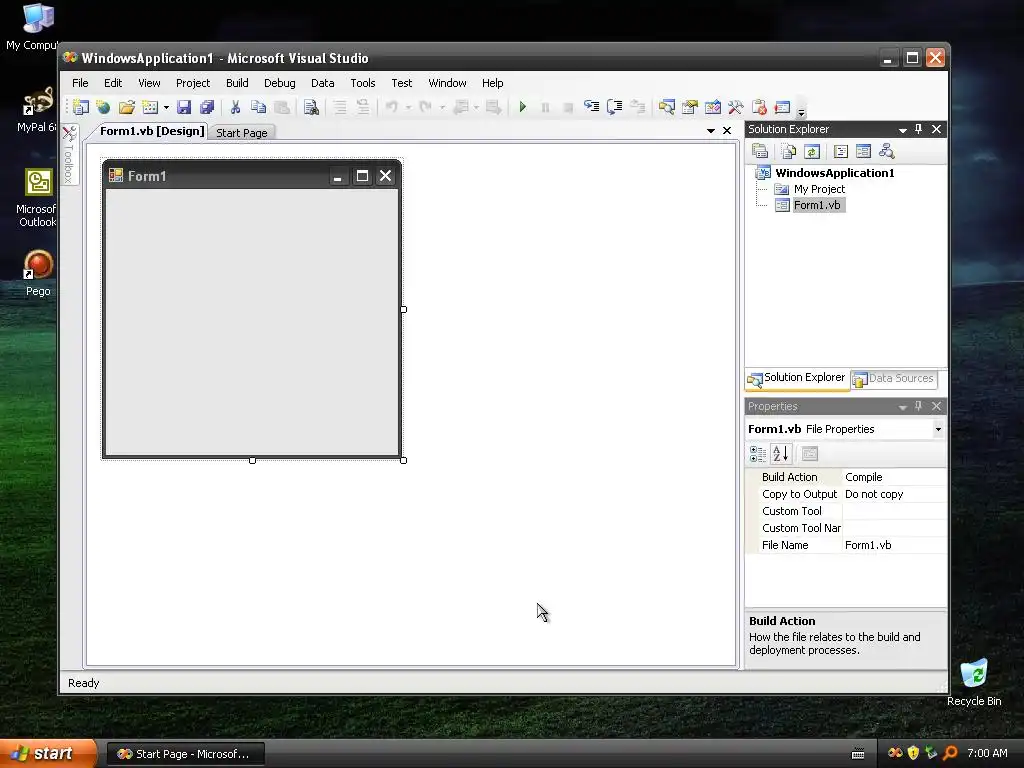Viewport: 1024px width, 768px height.
Task: Open the Project menu
Action: tap(193, 83)
